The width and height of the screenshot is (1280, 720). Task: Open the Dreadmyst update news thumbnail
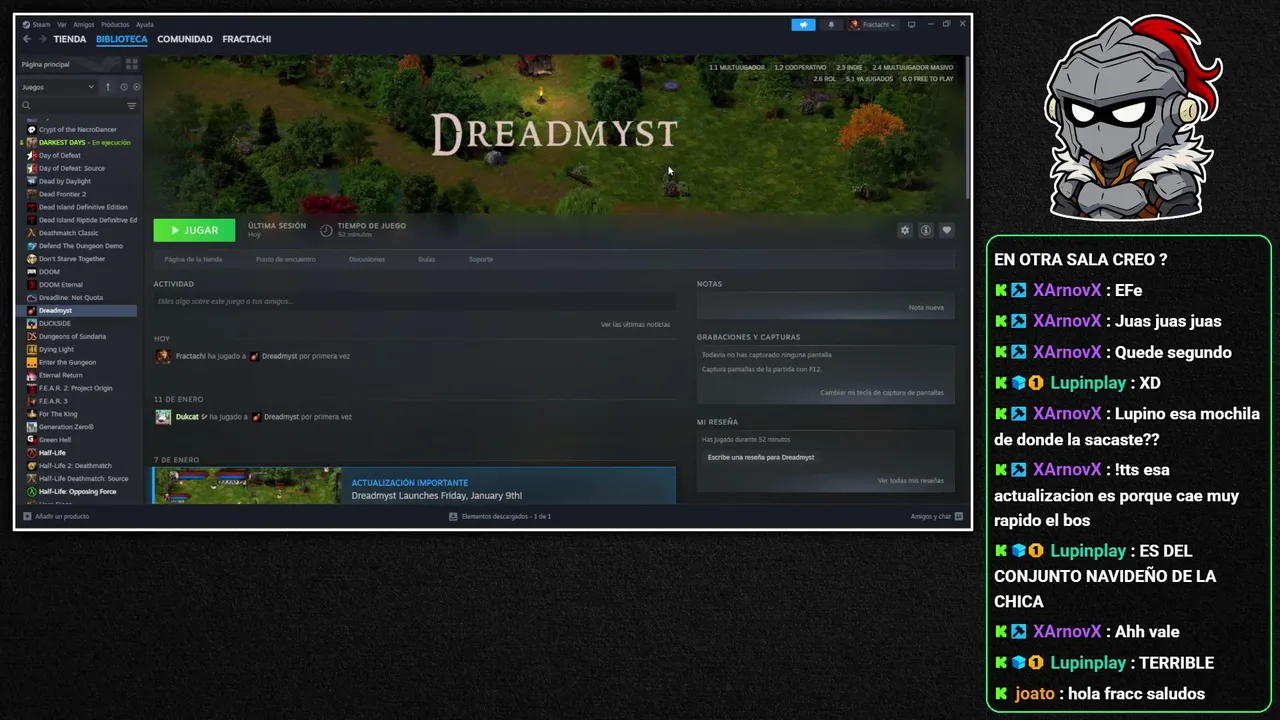tap(247, 486)
